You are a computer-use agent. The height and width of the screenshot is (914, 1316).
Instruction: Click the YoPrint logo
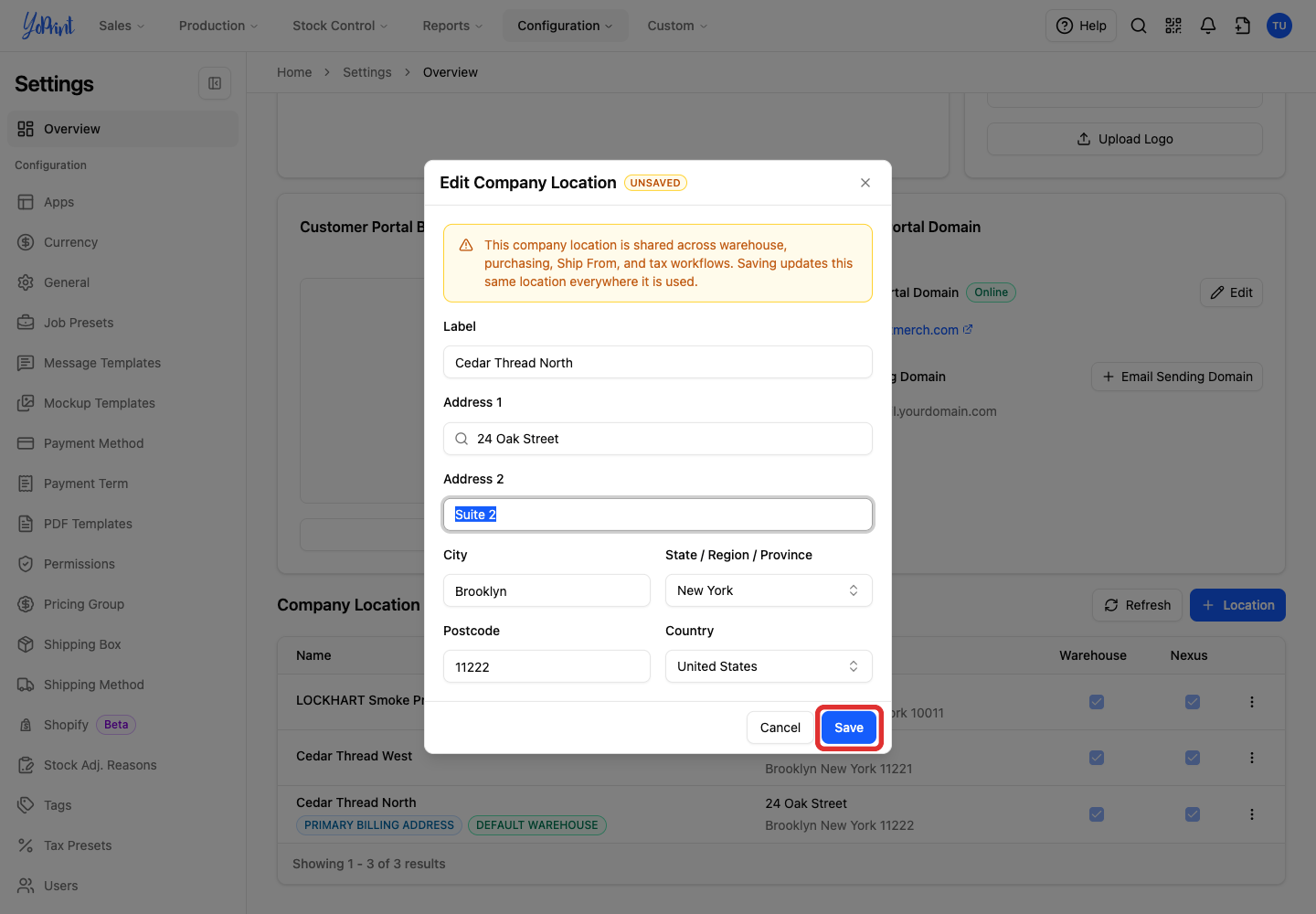click(48, 26)
